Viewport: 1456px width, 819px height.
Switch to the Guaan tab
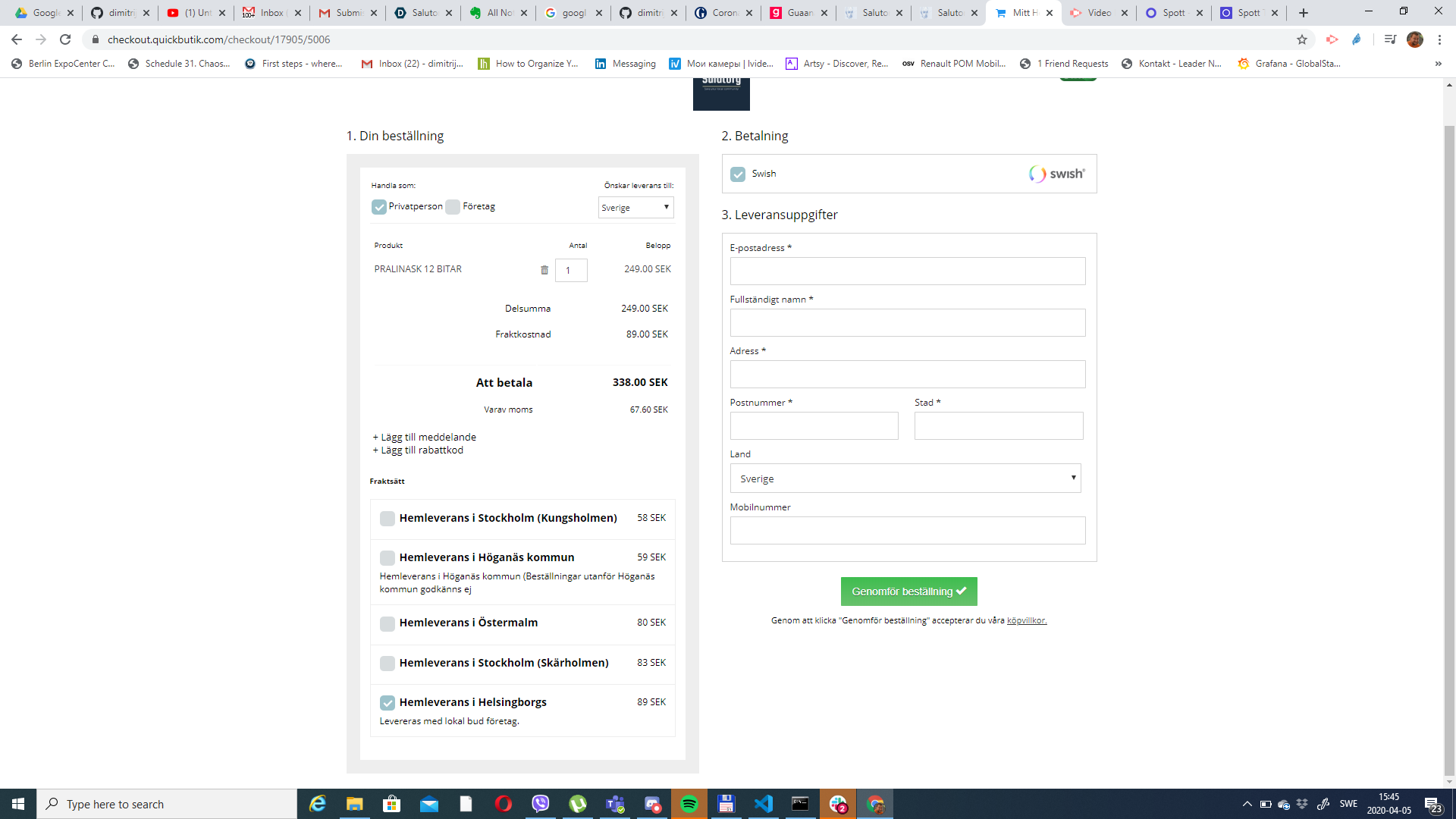pyautogui.click(x=799, y=13)
